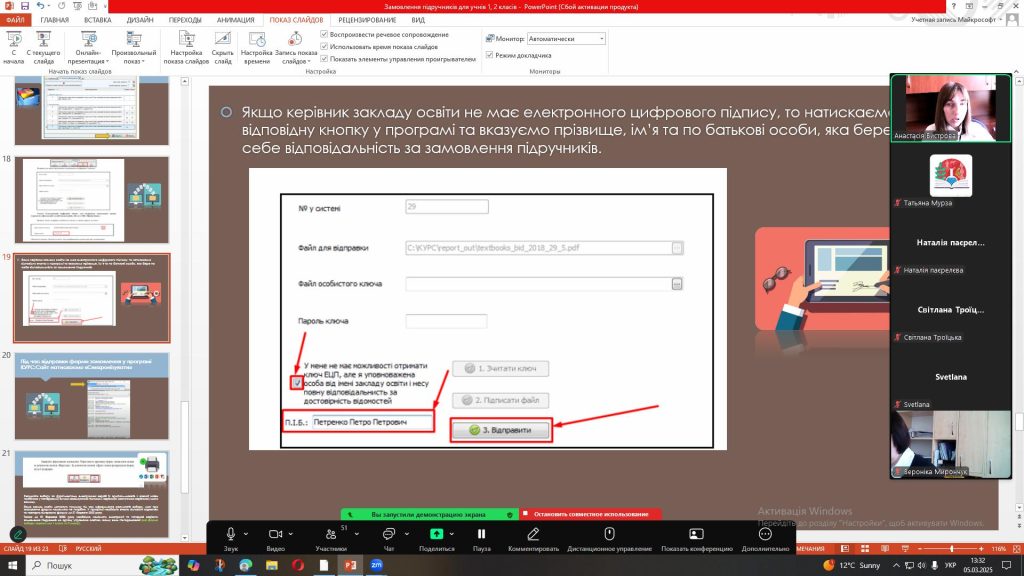Click Zoom Video camera icon

pyautogui.click(x=275, y=534)
